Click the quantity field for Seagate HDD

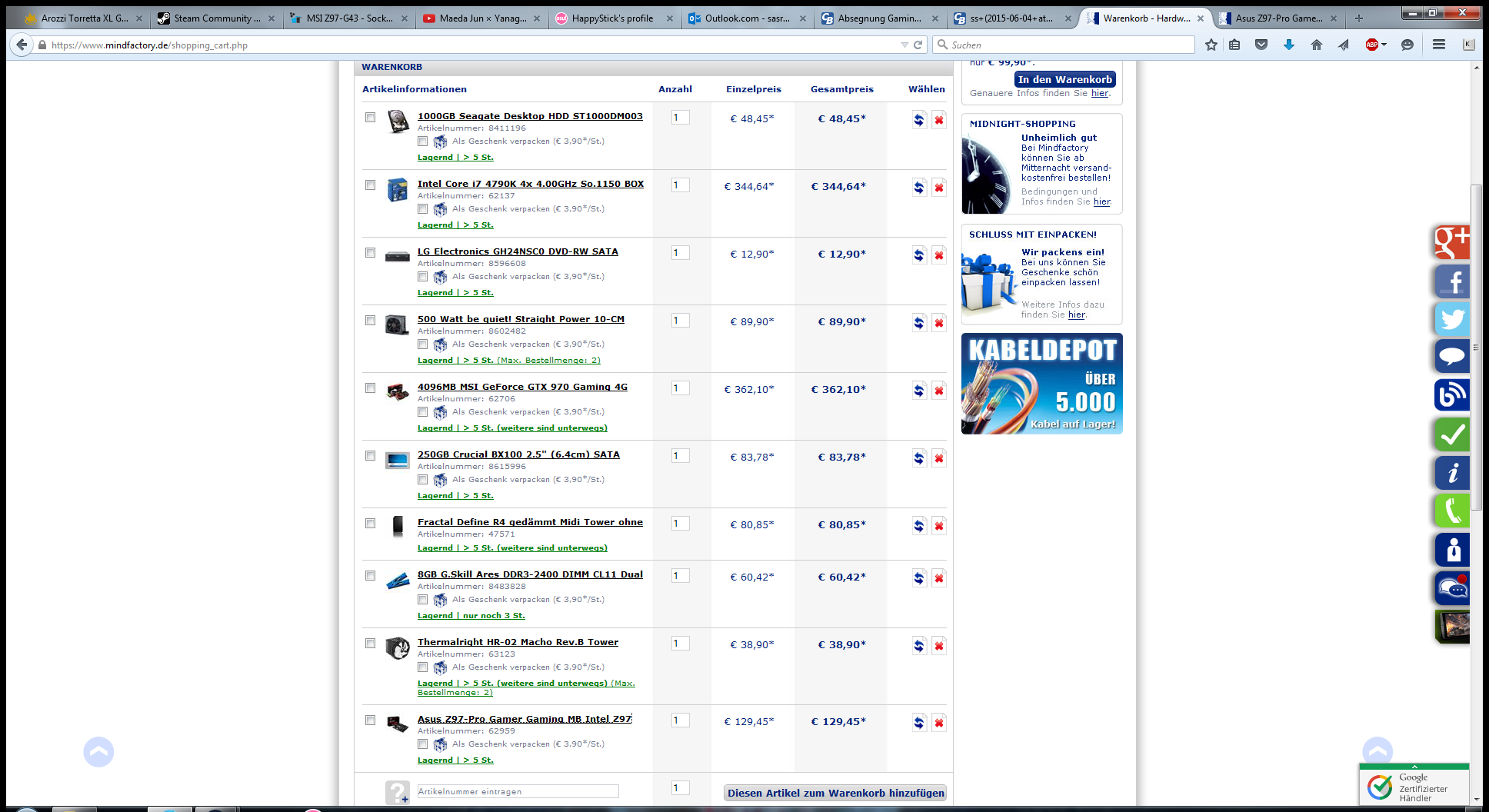click(680, 118)
